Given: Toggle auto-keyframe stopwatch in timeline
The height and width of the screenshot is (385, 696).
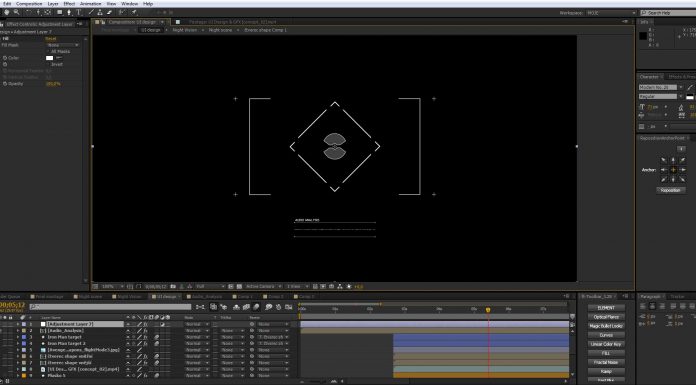Looking at the screenshot, I should point(278,307).
